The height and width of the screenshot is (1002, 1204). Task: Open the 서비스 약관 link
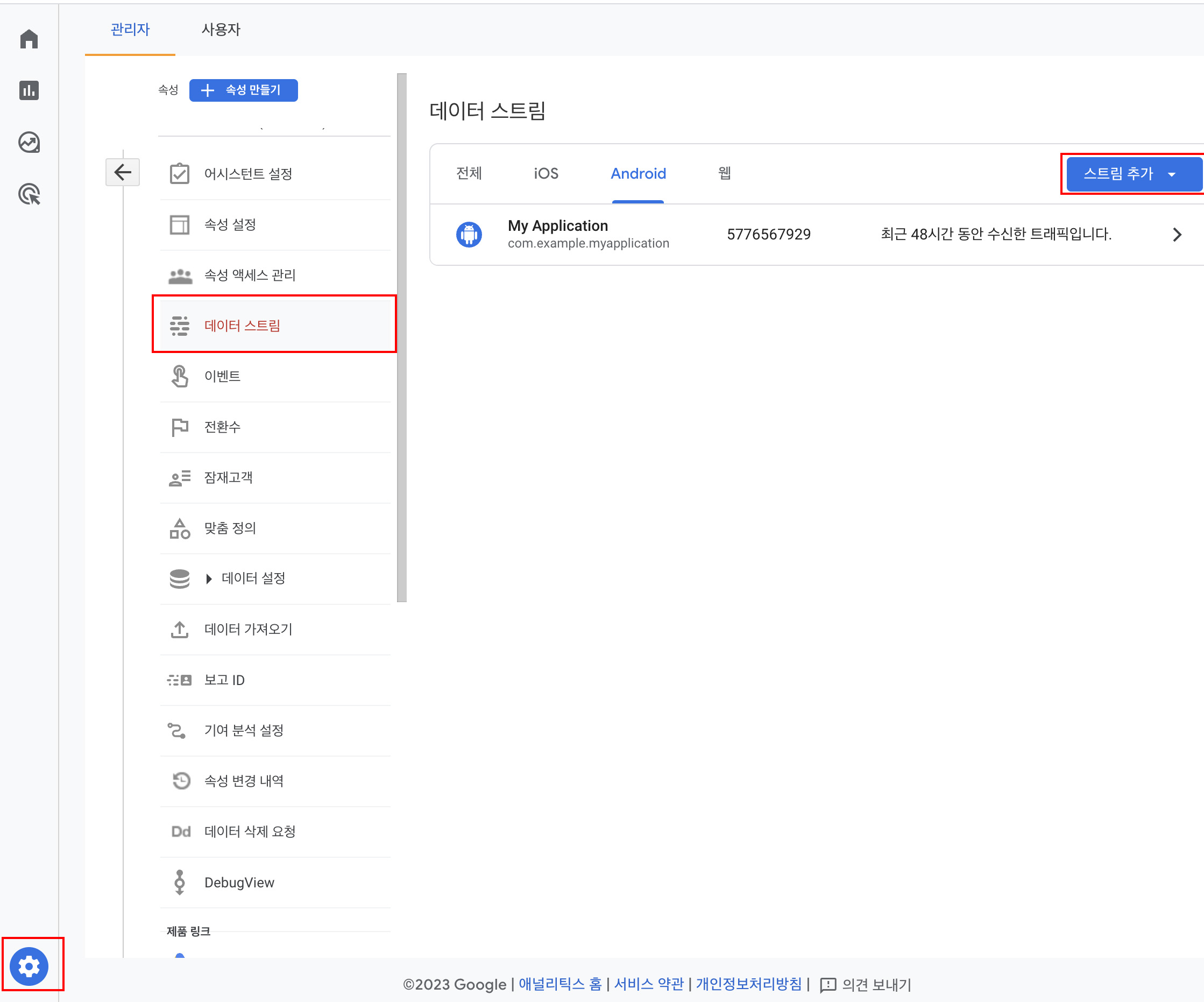click(648, 984)
